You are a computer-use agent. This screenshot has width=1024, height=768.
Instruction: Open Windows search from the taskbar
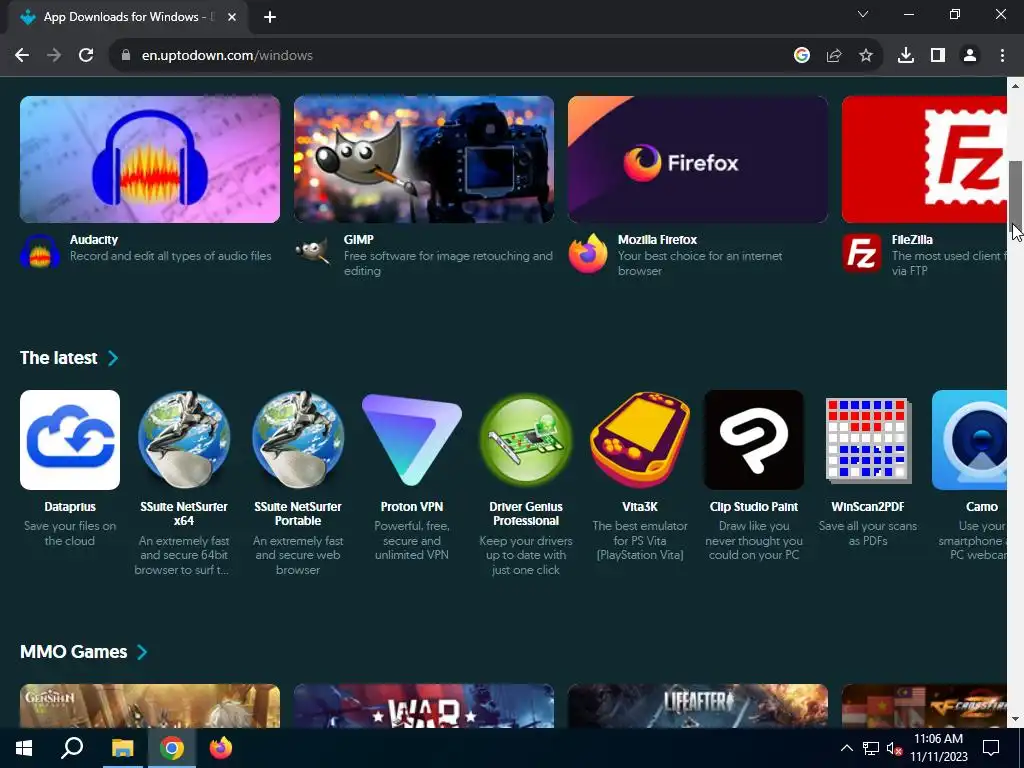click(x=72, y=748)
